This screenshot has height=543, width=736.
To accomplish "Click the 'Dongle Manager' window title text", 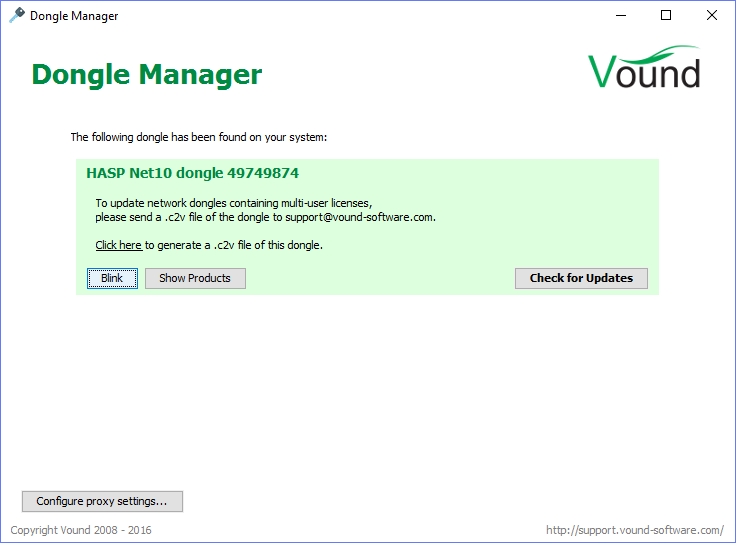I will (x=73, y=16).
